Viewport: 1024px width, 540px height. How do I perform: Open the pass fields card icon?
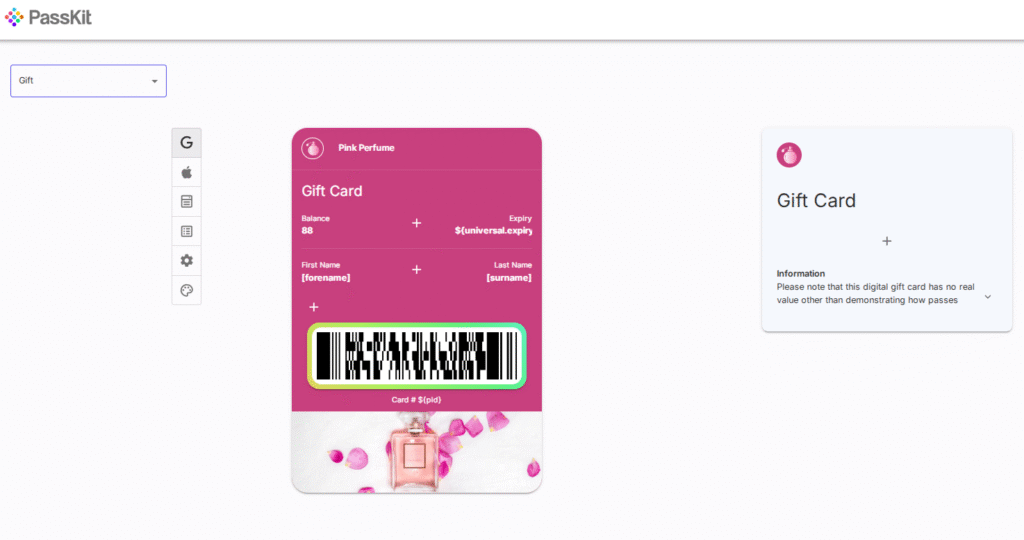coord(186,202)
